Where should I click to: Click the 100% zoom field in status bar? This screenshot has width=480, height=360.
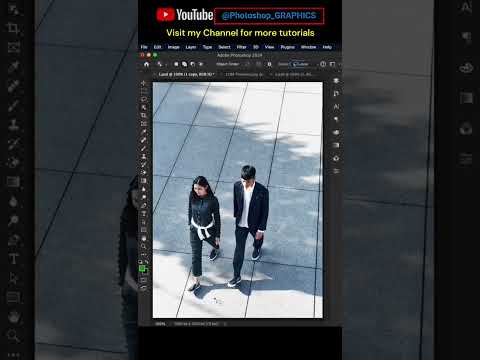(160, 324)
